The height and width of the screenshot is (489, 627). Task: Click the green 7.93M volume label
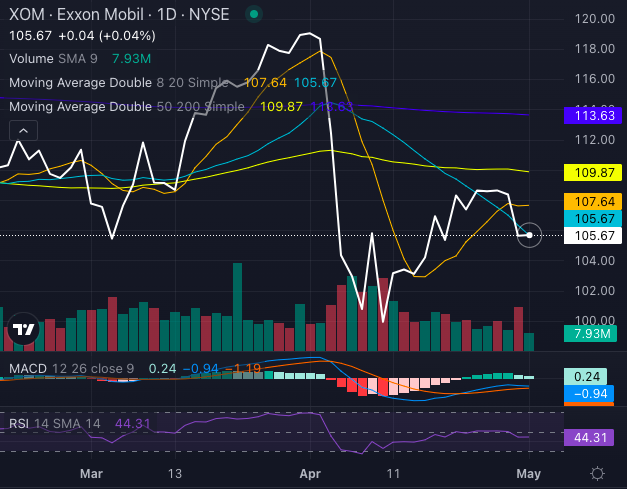click(x=590, y=333)
